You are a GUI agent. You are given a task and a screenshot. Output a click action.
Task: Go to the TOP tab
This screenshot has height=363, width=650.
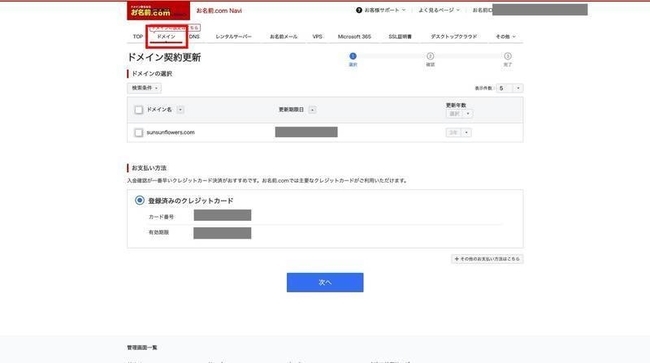tap(138, 36)
